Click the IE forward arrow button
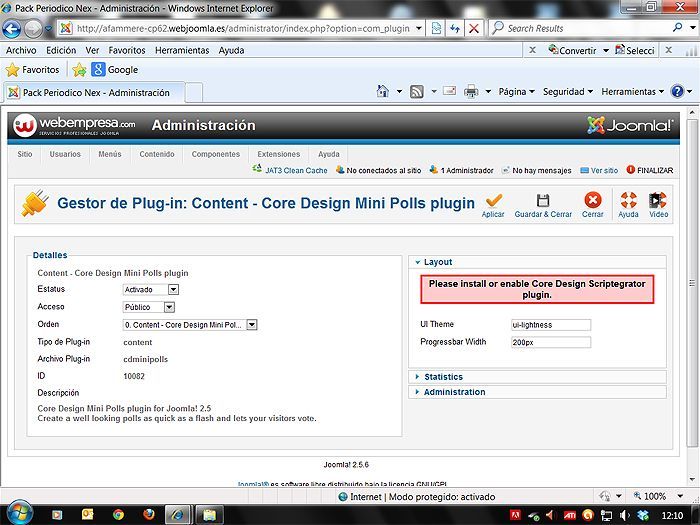The image size is (700, 525). [x=33, y=29]
